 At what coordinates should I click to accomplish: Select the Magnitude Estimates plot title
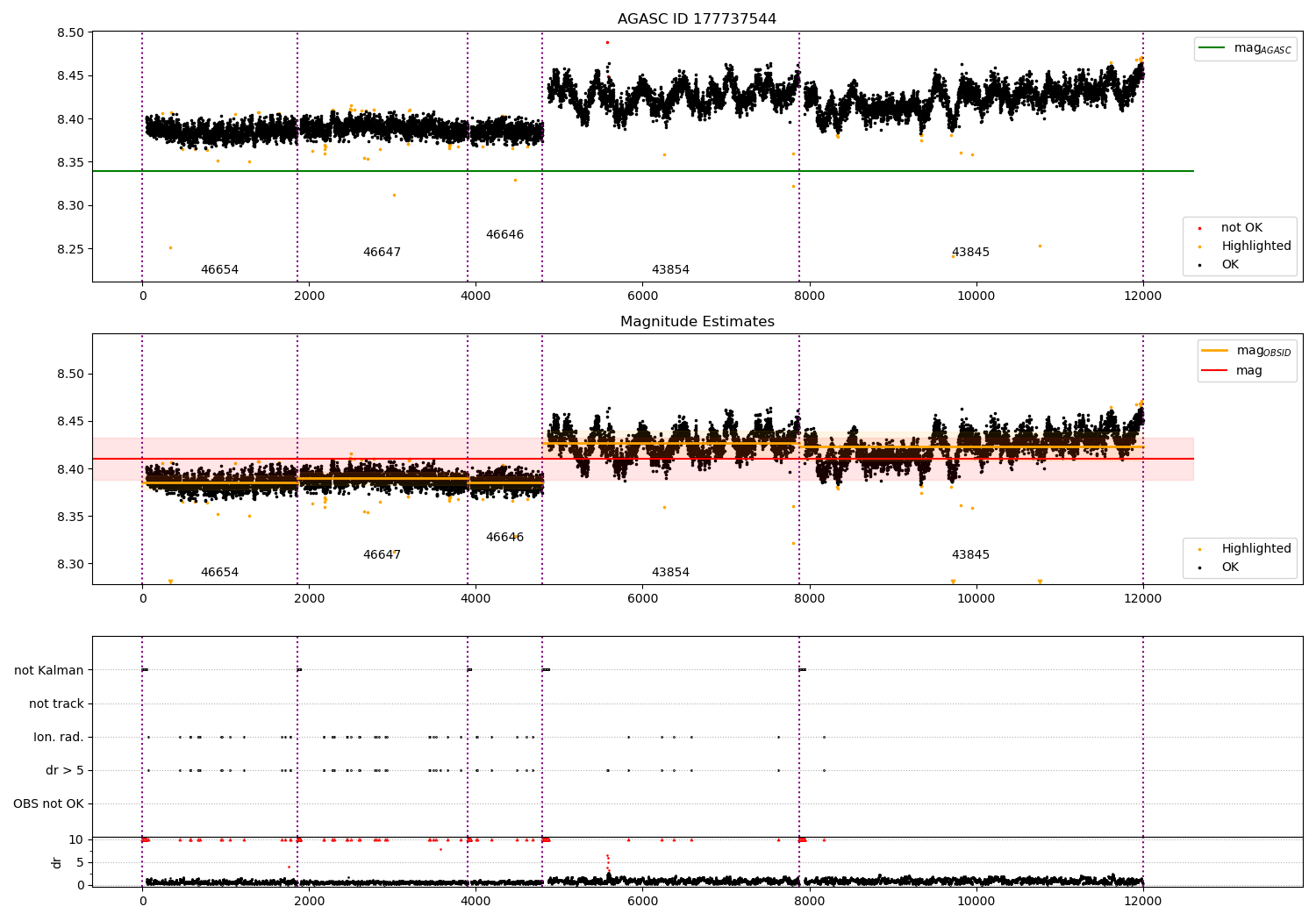pos(697,322)
